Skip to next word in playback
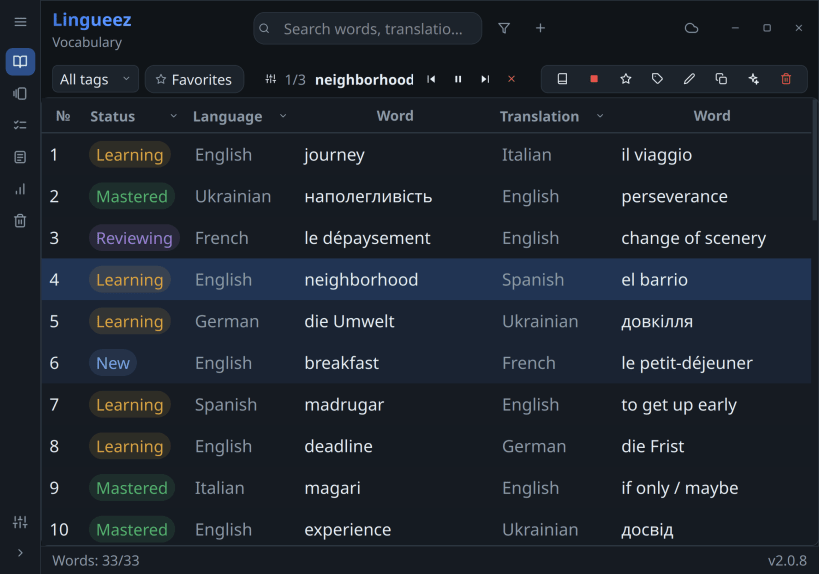The height and width of the screenshot is (574, 819). pyautogui.click(x=485, y=79)
